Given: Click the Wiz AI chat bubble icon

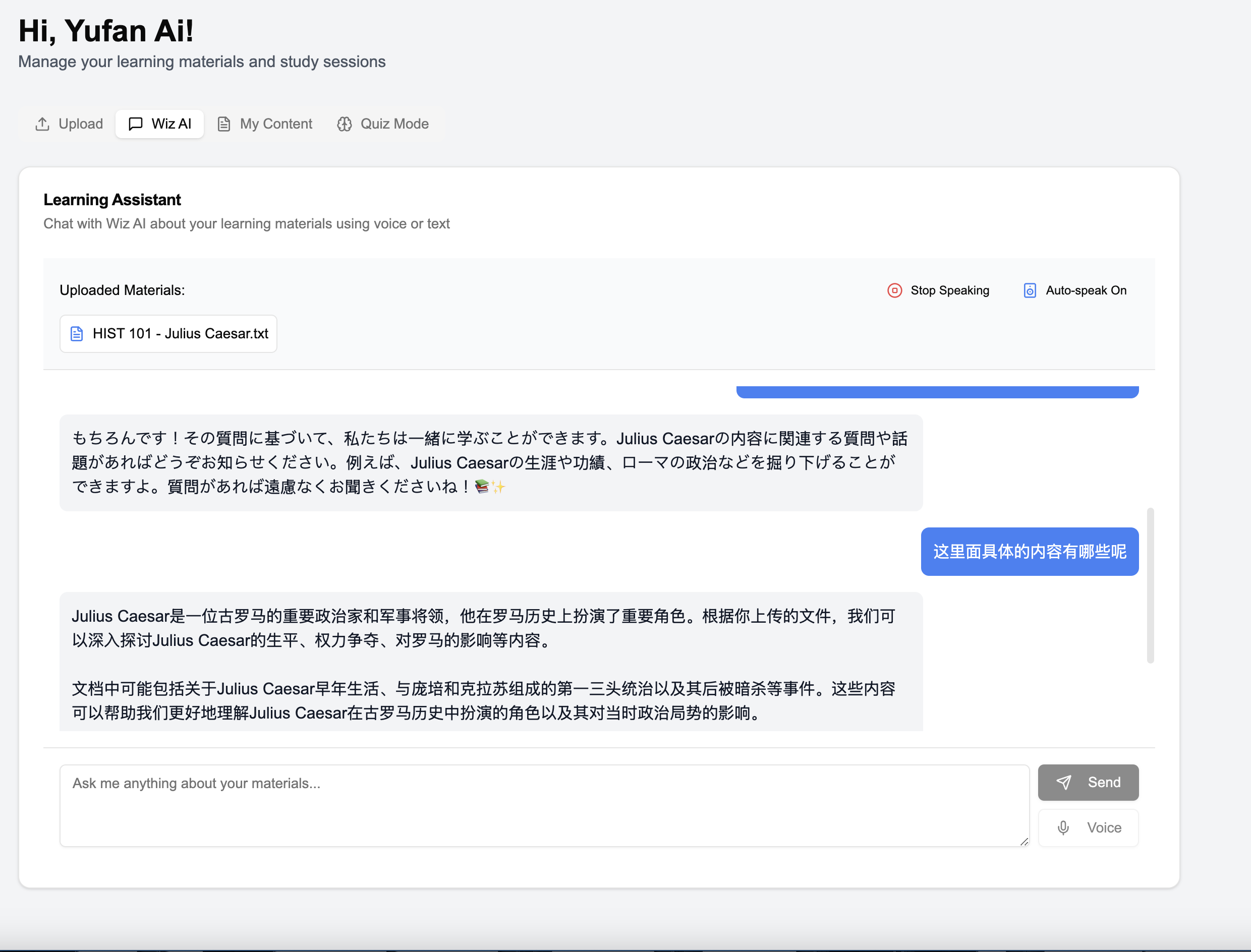Looking at the screenshot, I should pyautogui.click(x=136, y=124).
